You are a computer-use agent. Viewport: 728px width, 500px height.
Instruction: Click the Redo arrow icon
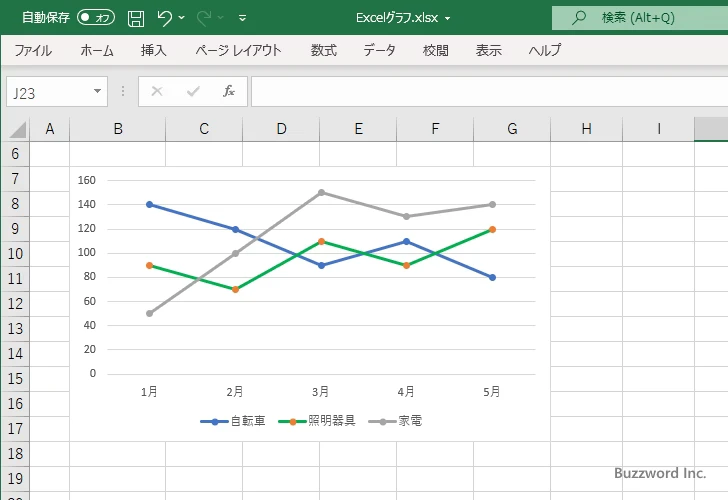(204, 18)
